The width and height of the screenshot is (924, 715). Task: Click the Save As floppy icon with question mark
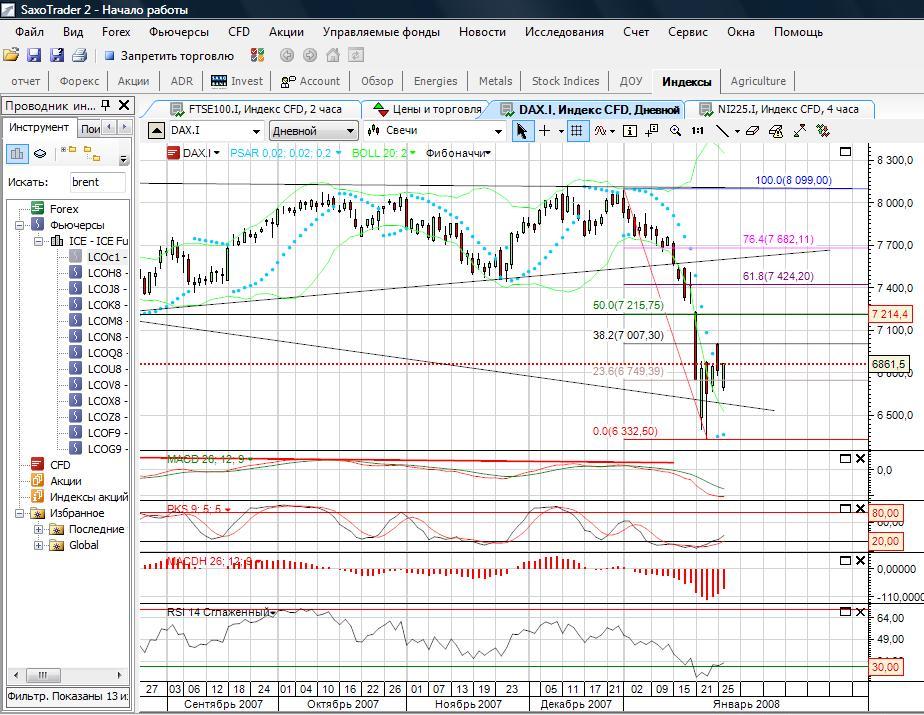pos(57,55)
